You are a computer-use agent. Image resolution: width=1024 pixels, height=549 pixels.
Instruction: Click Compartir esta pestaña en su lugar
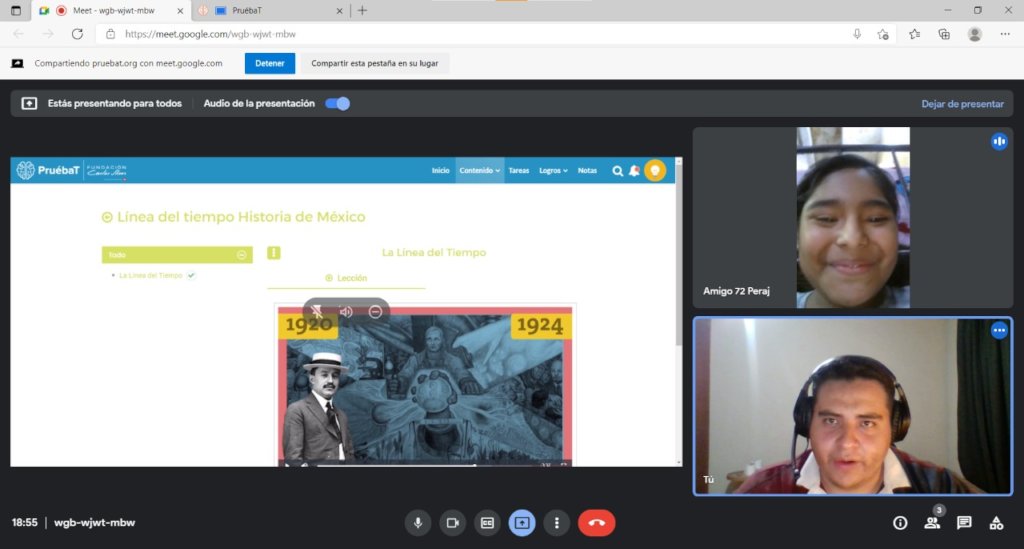coord(374,63)
